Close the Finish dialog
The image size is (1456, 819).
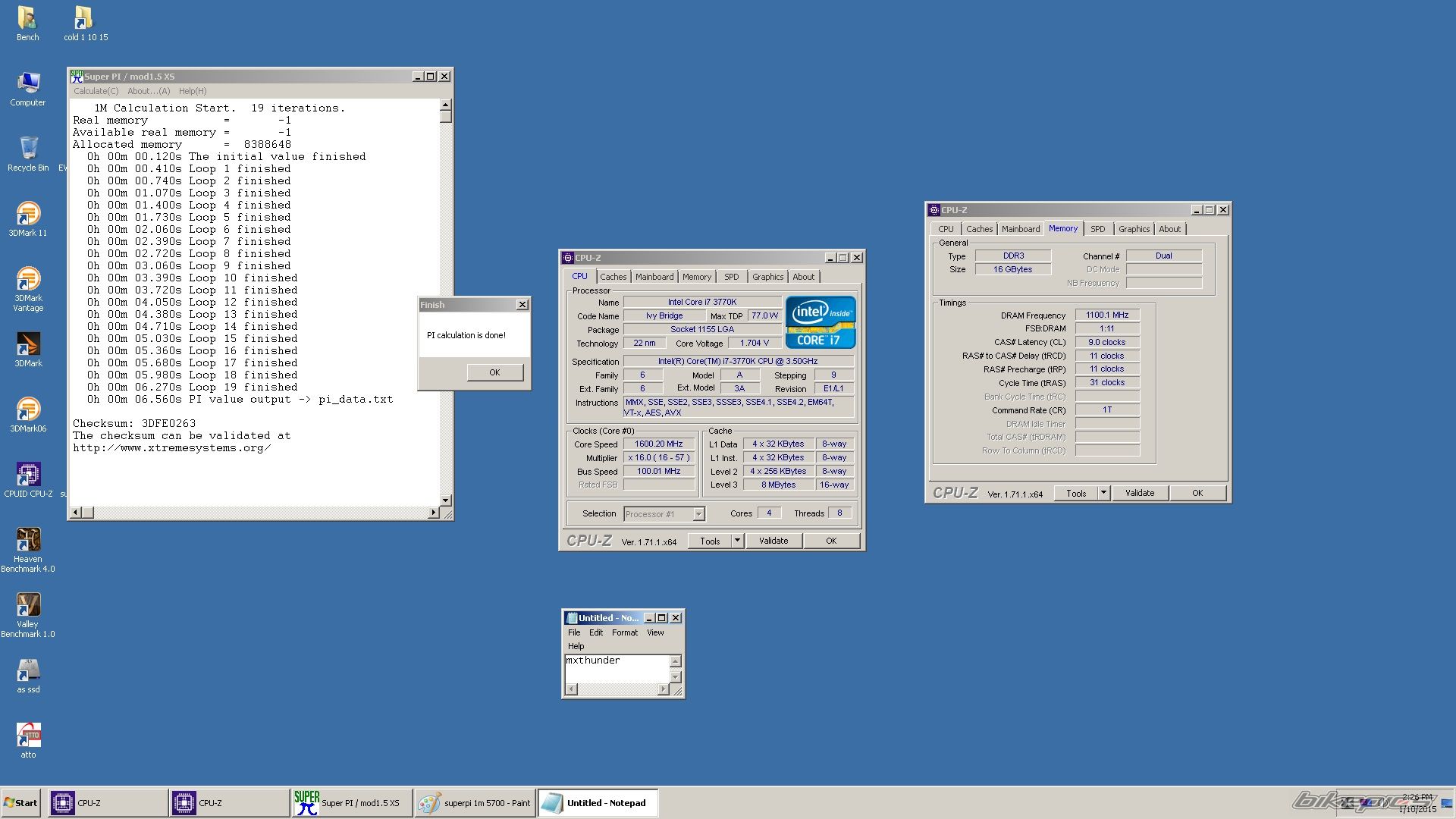(x=522, y=305)
